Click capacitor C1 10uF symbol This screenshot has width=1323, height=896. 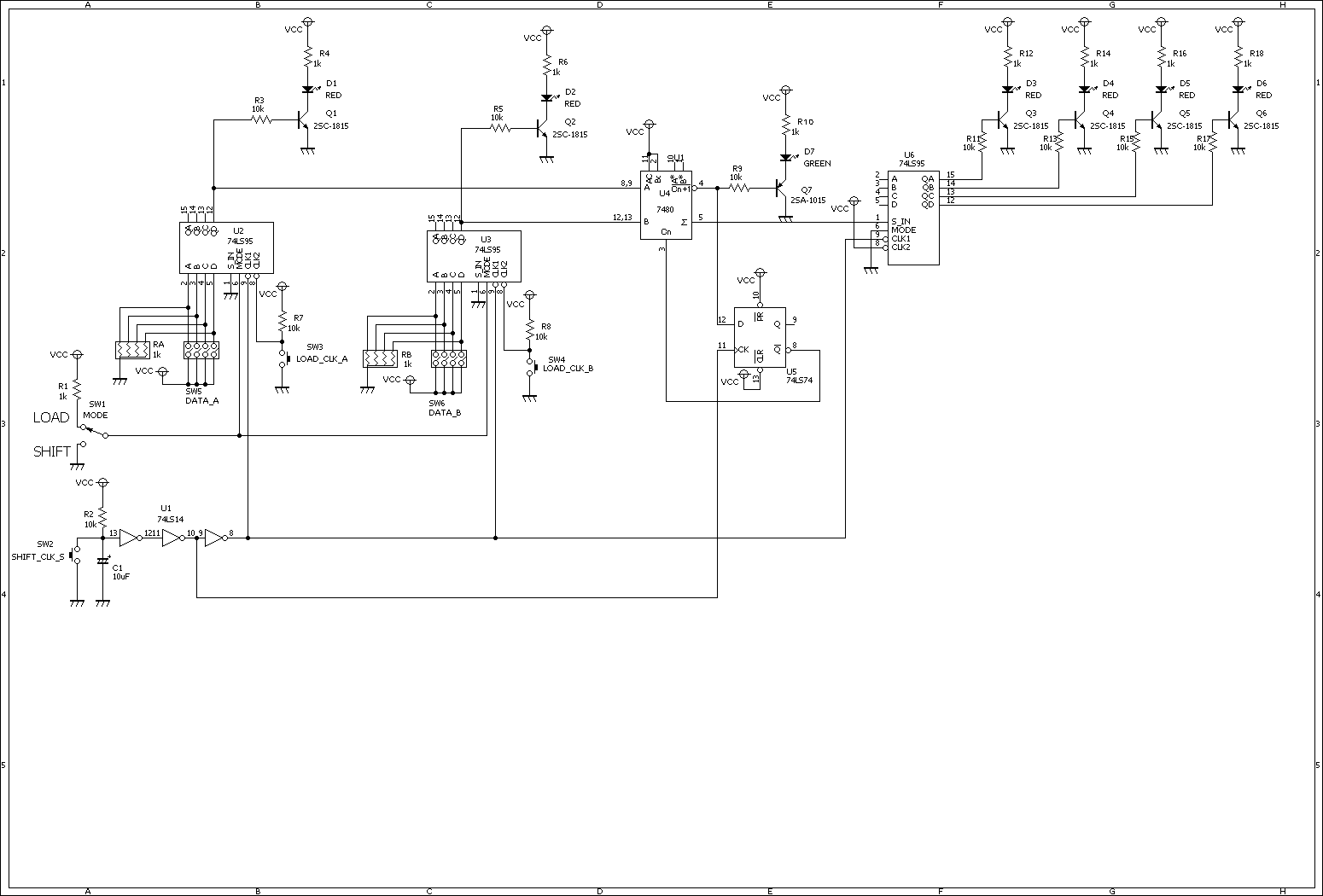tap(102, 561)
